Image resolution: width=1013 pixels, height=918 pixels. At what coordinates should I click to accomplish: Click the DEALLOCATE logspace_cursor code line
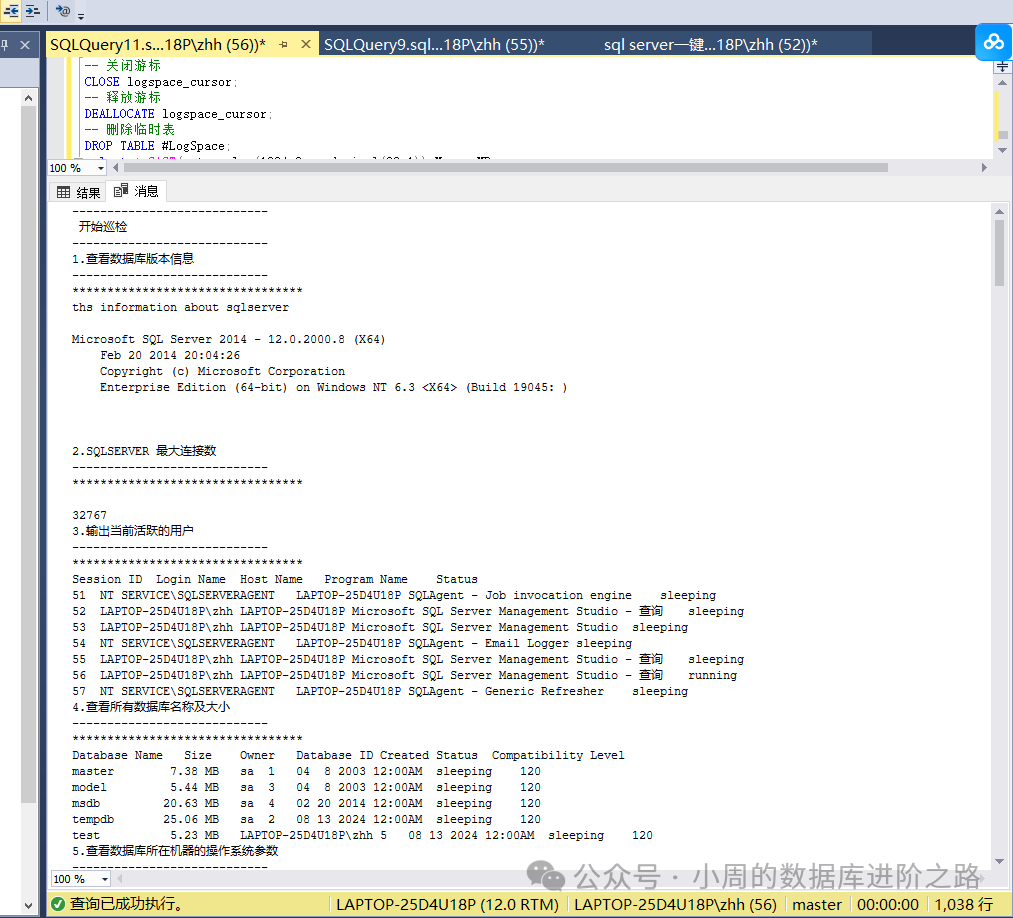(178, 114)
